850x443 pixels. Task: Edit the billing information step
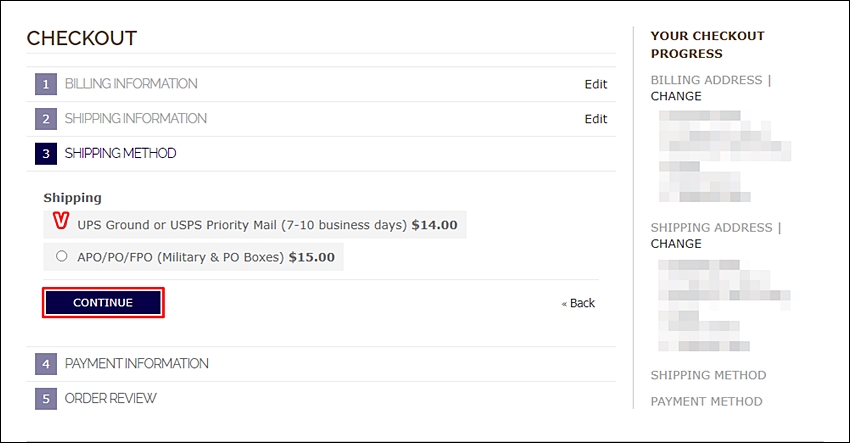(x=596, y=84)
